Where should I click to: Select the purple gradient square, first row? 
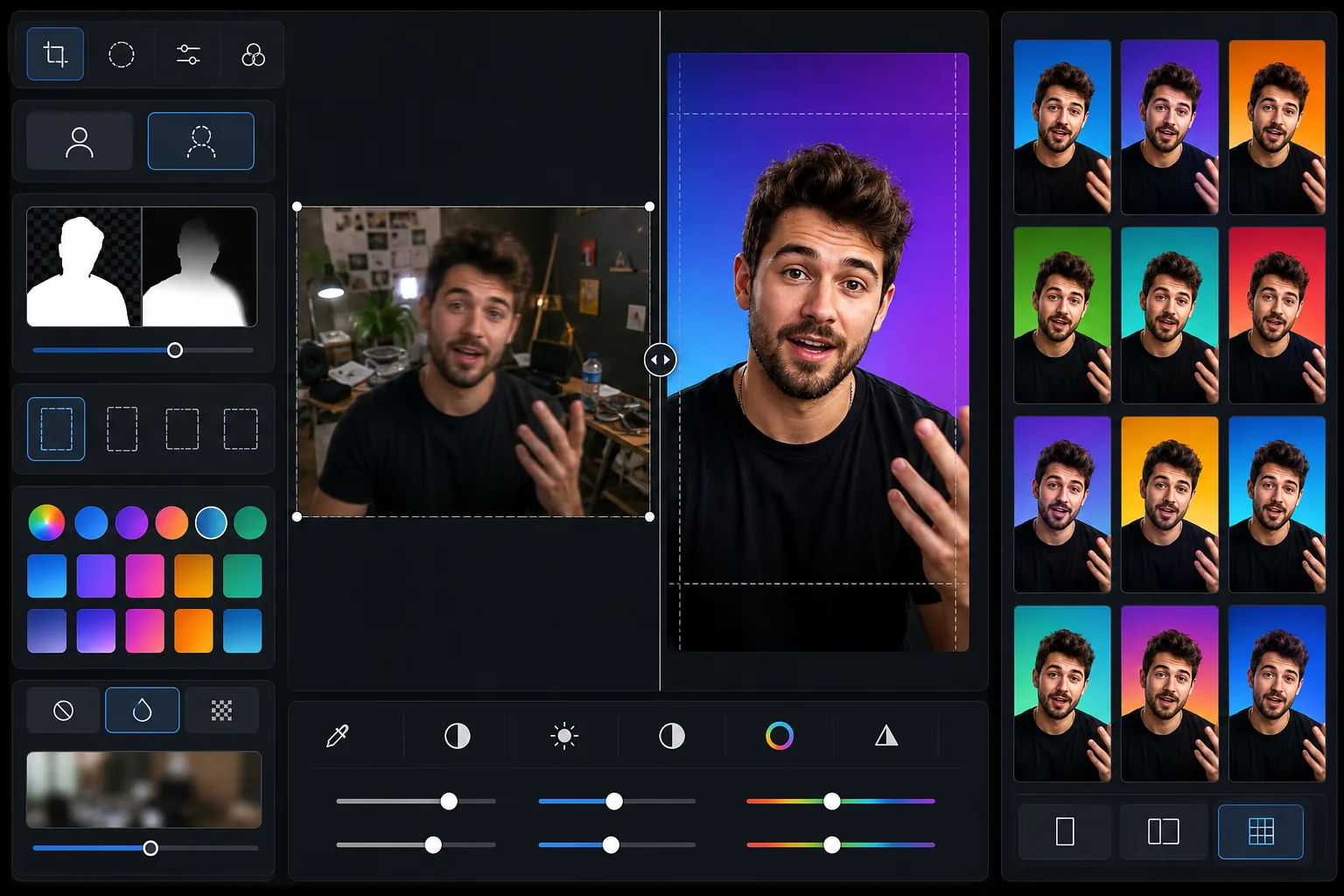tap(96, 576)
